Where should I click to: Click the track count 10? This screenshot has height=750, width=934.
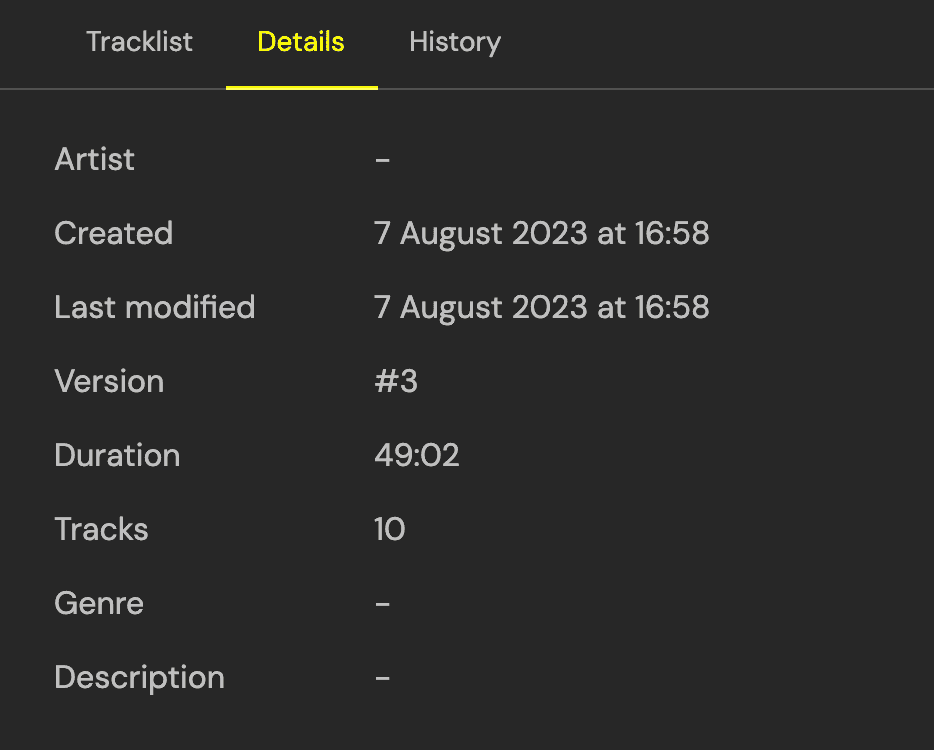tap(390, 529)
